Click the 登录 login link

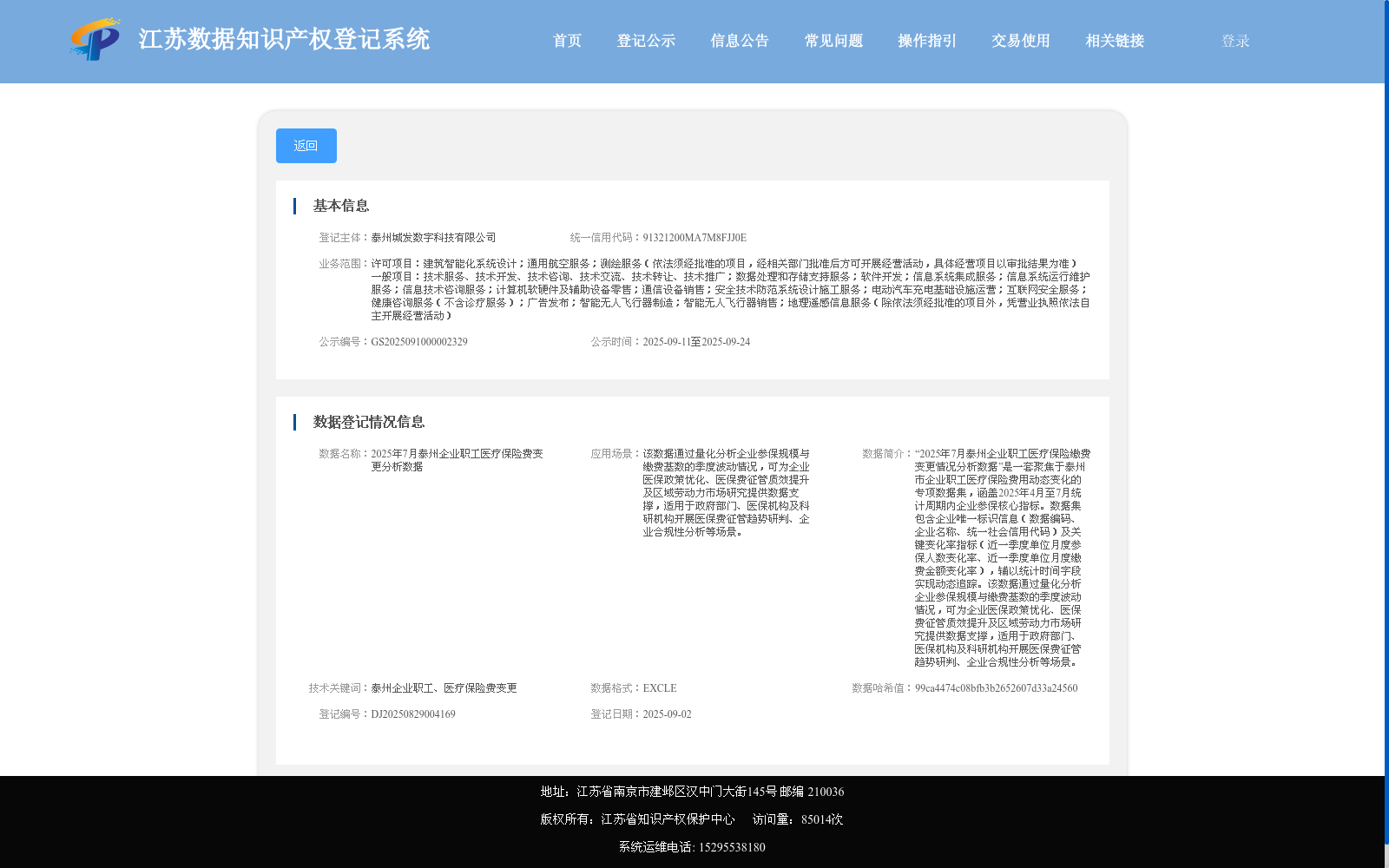(1236, 41)
